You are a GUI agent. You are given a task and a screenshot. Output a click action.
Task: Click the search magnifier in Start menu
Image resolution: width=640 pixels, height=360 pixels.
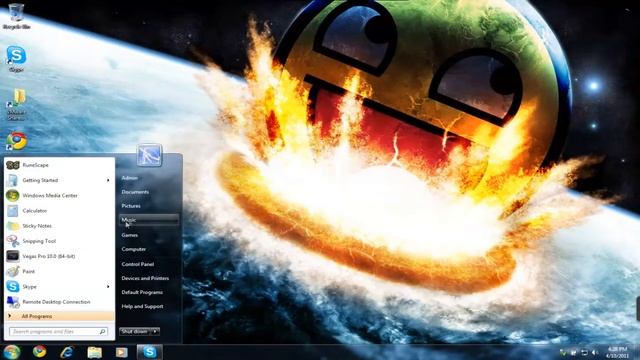(x=102, y=331)
